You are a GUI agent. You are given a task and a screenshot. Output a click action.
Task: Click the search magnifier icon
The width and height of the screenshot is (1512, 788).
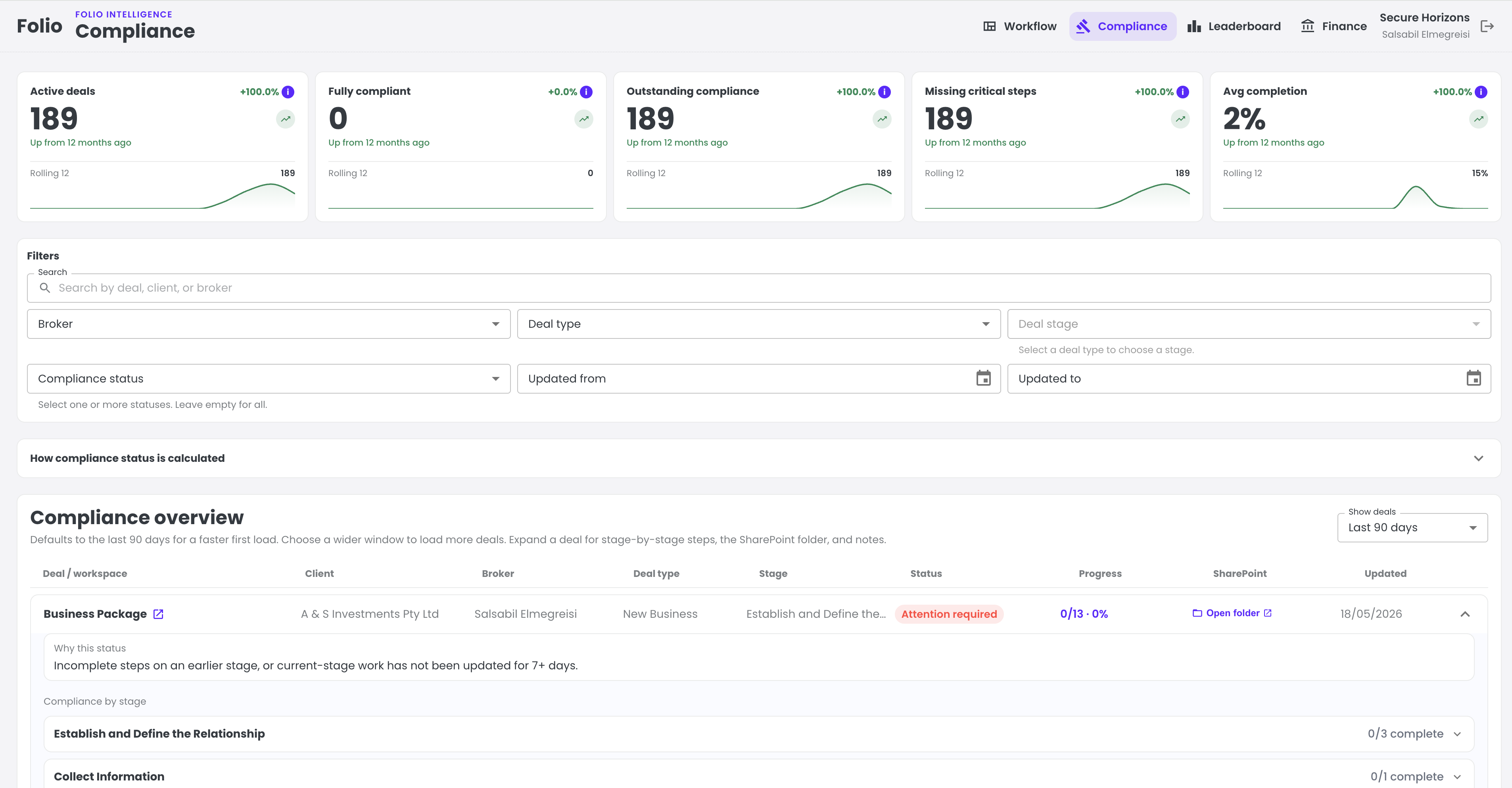[x=44, y=288]
